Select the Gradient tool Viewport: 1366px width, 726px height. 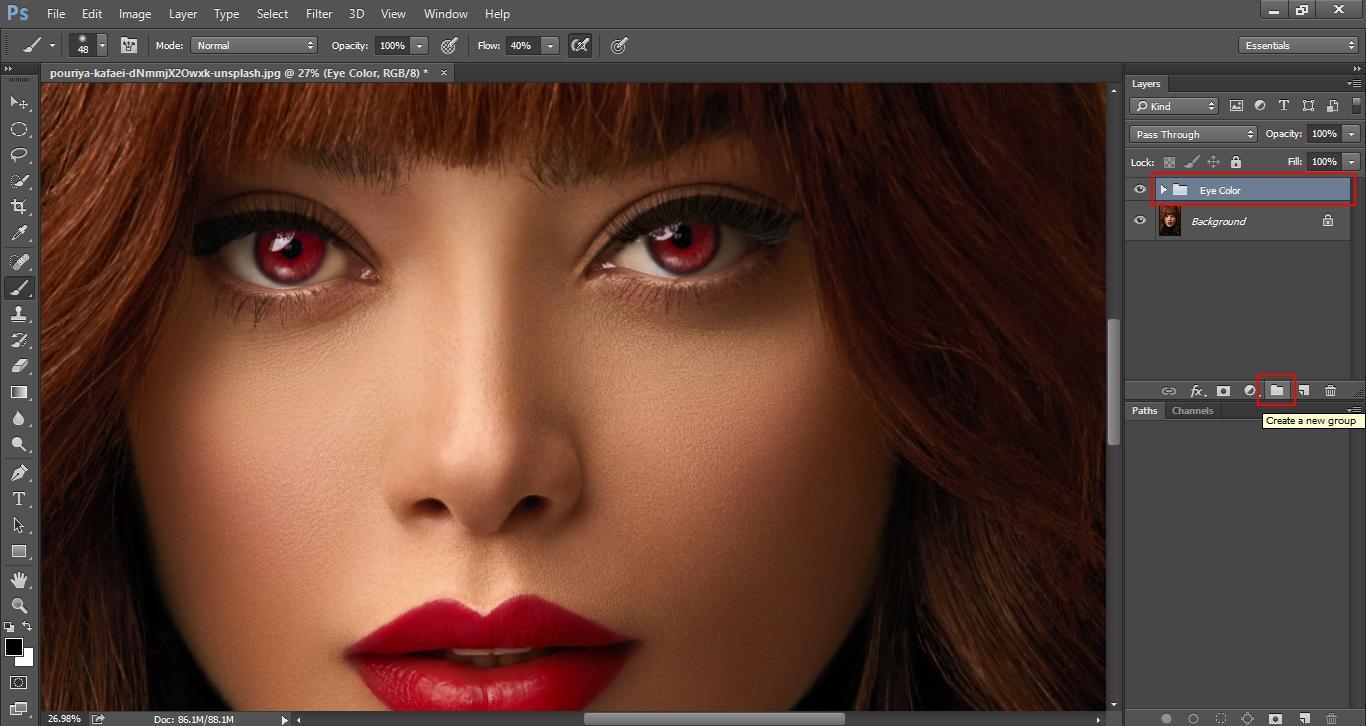tap(19, 392)
